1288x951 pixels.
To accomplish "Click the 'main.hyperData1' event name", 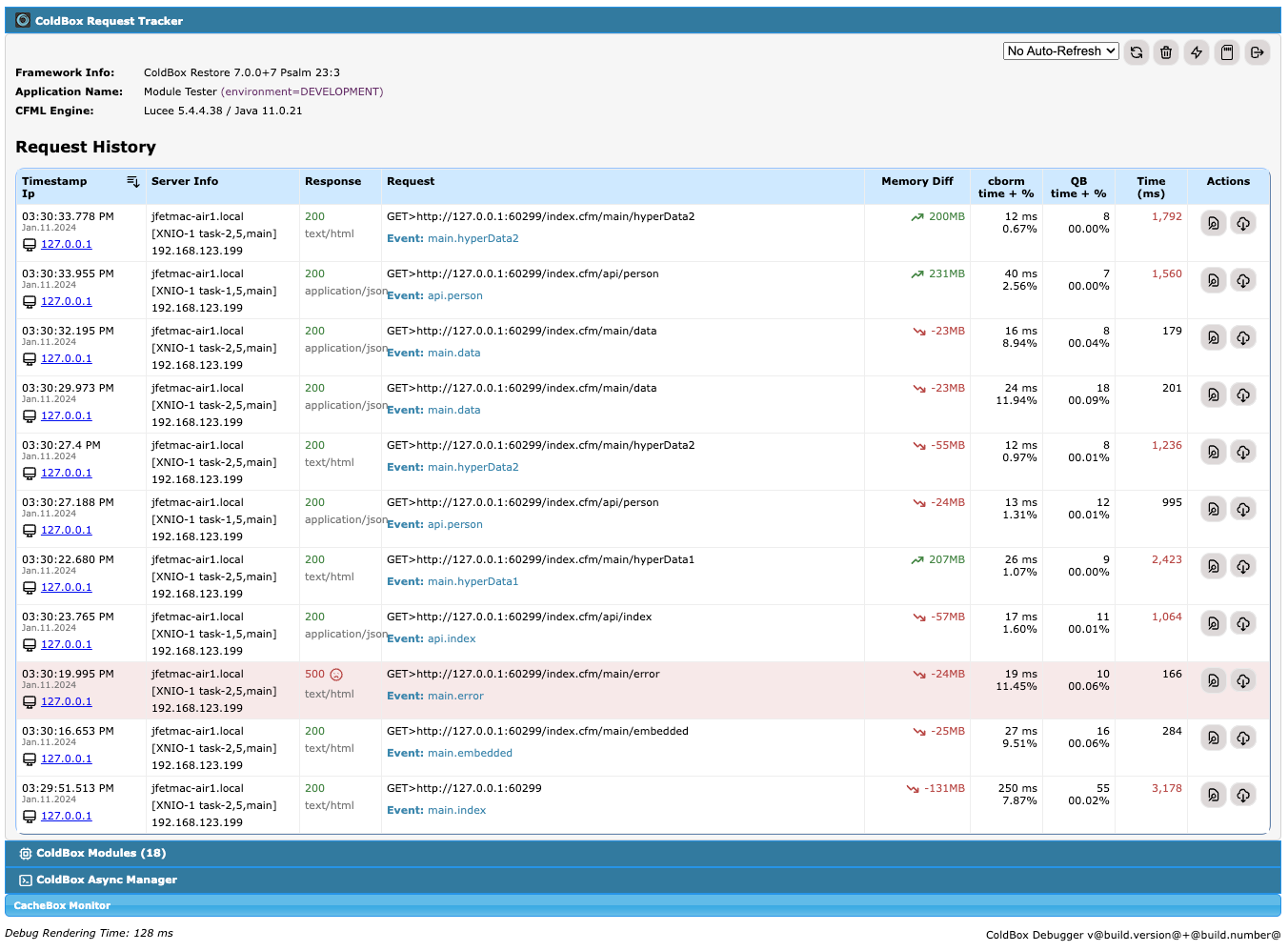I will click(x=473, y=582).
